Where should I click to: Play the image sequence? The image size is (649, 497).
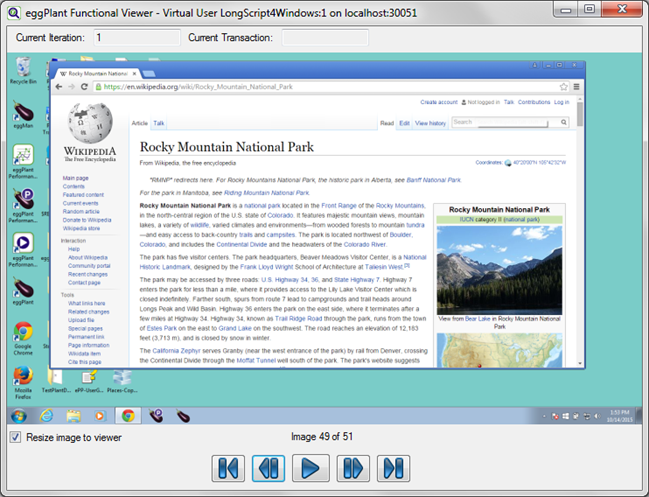312,468
